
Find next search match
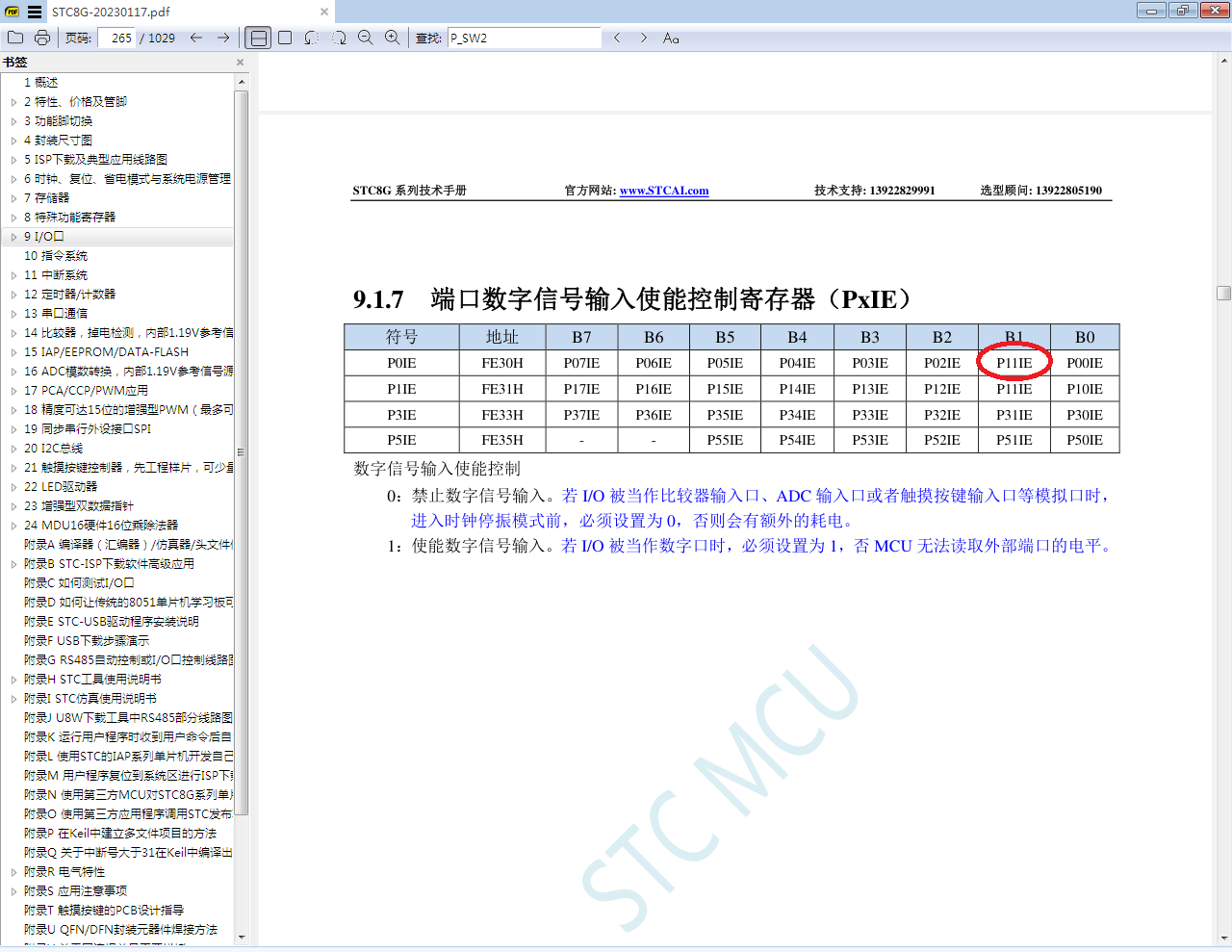[644, 38]
